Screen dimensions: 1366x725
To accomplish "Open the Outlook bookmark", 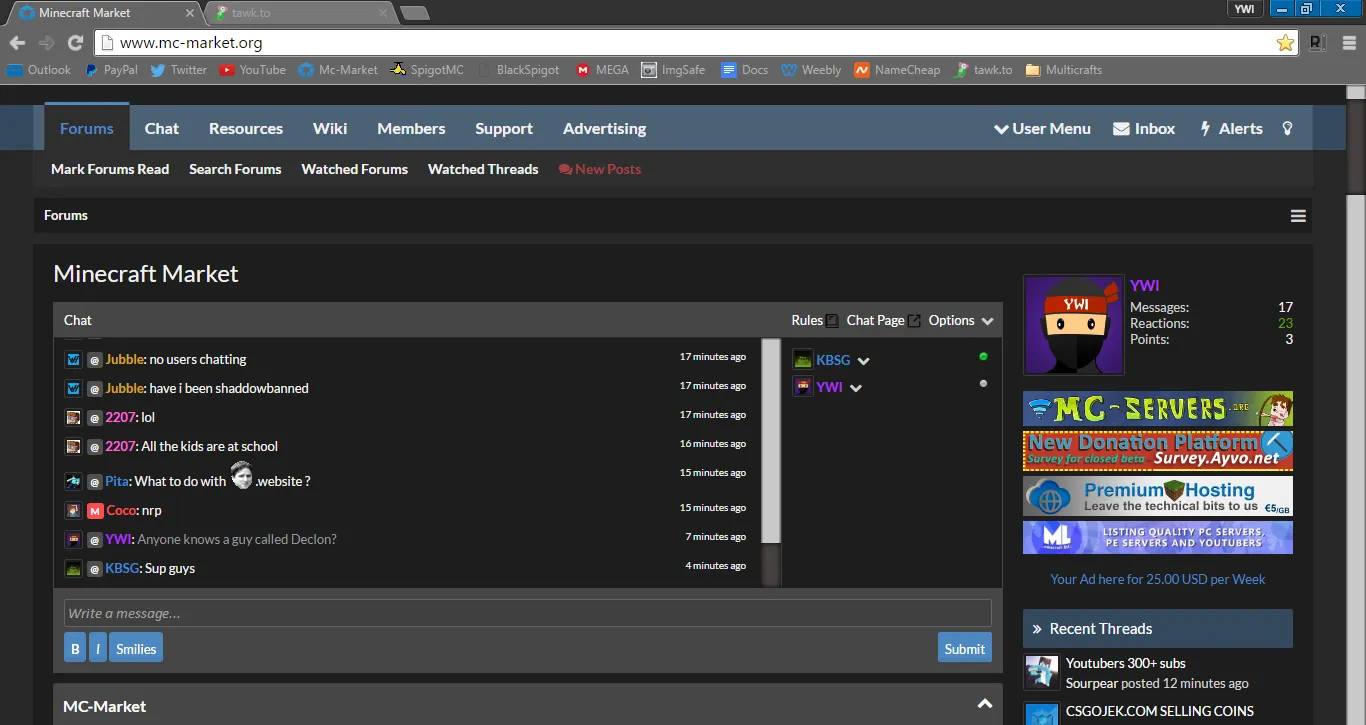I will click(39, 70).
